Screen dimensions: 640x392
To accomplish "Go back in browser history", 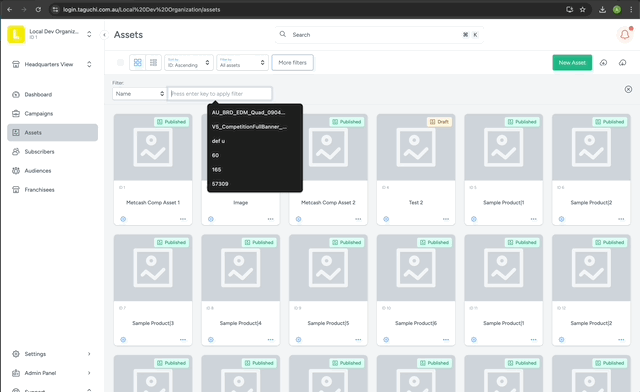I will tap(10, 9).
